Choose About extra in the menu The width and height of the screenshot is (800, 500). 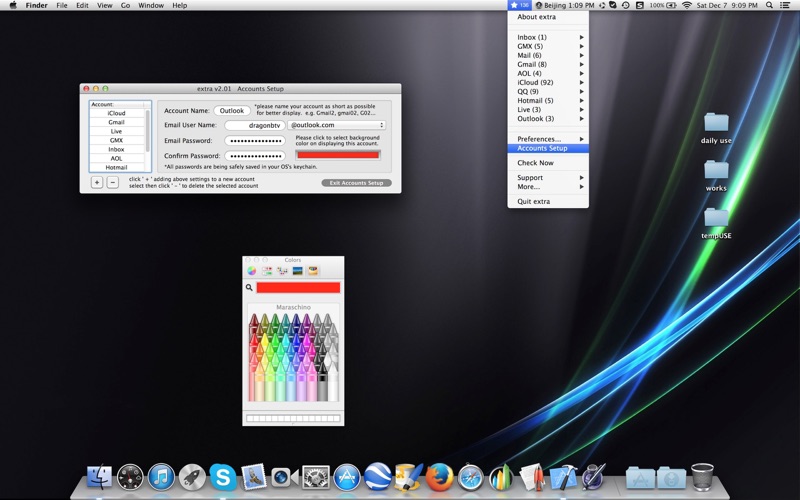(548, 17)
